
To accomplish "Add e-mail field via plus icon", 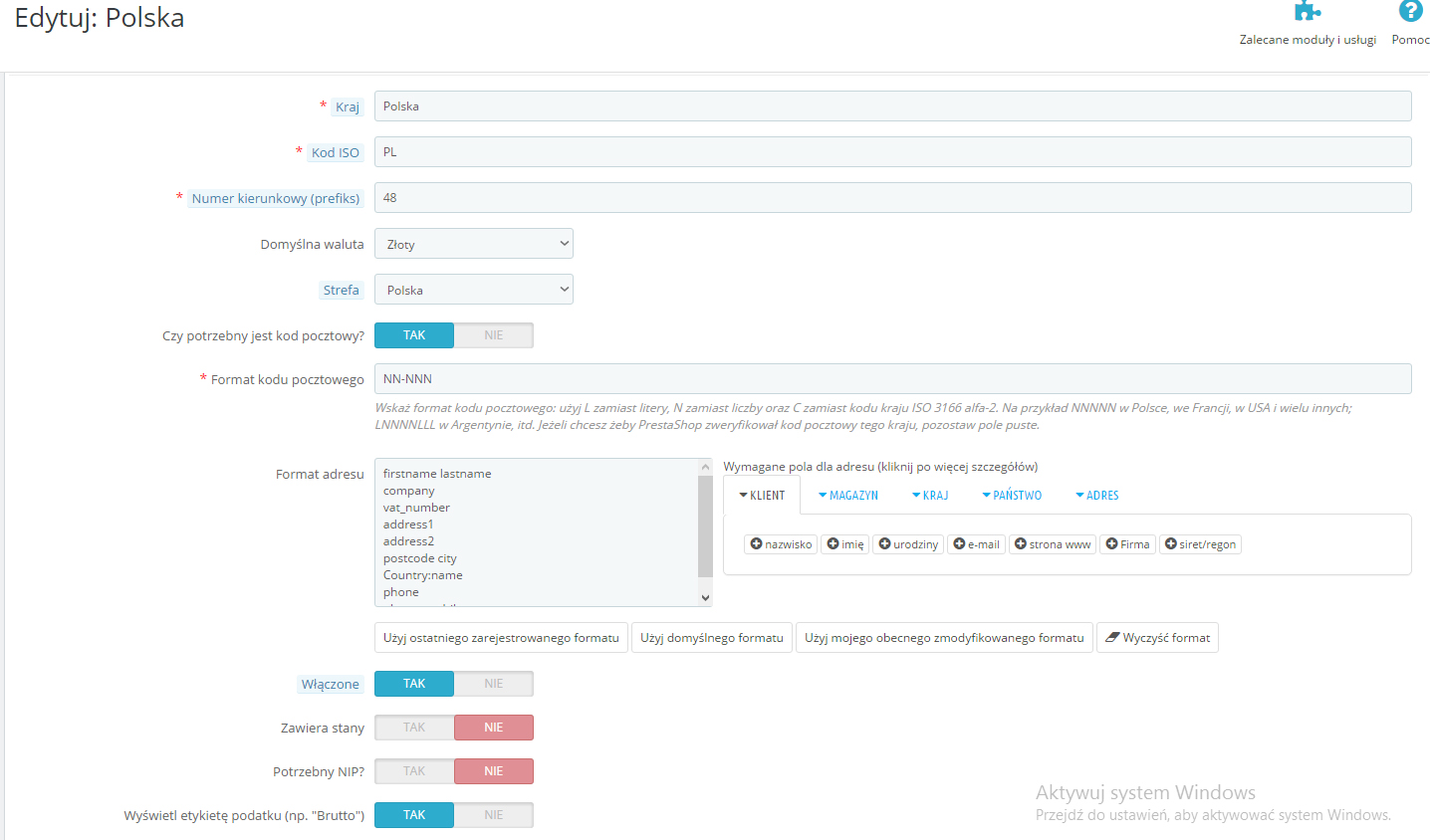I will tap(959, 543).
